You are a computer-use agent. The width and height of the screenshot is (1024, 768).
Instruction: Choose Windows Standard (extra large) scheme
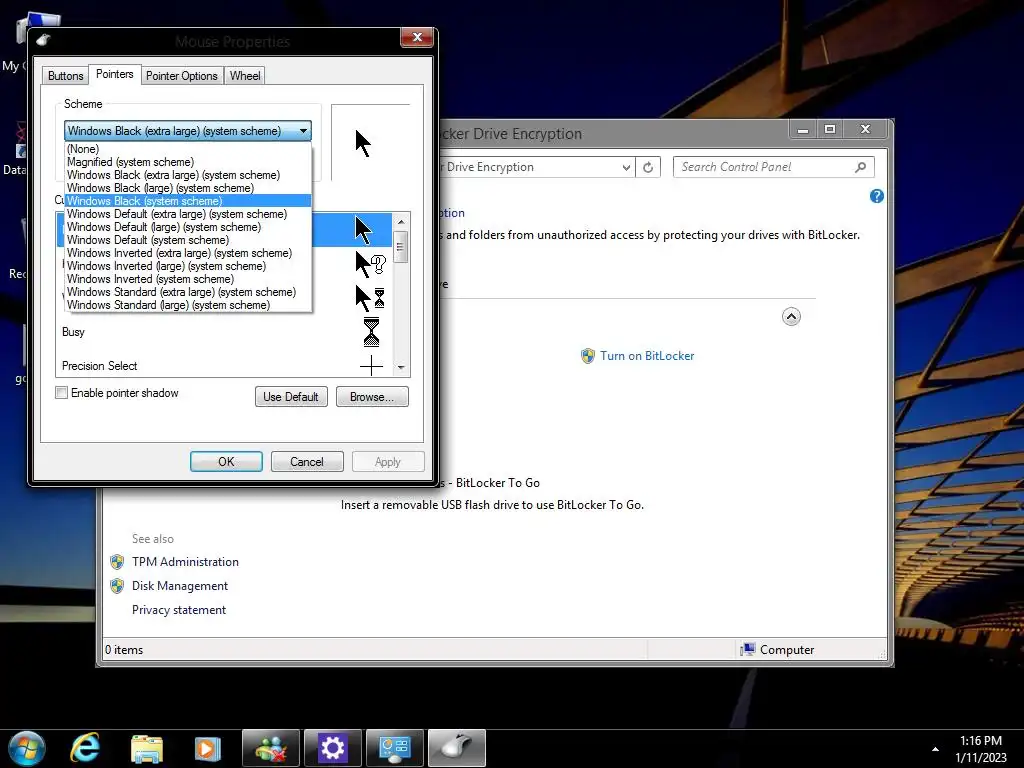pyautogui.click(x=188, y=292)
